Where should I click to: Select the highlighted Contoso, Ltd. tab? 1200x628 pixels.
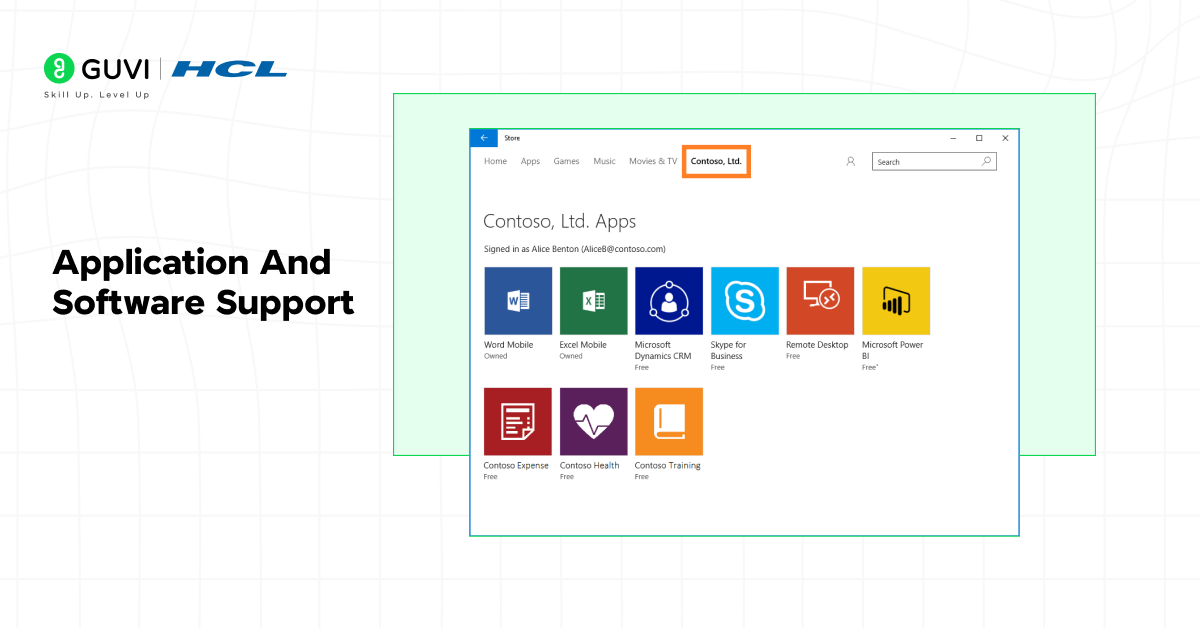(716, 161)
